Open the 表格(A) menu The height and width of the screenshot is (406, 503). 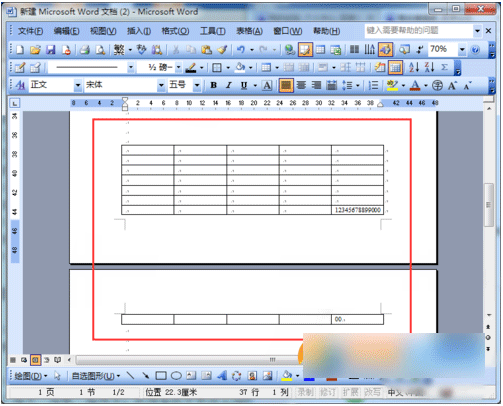coord(249,31)
